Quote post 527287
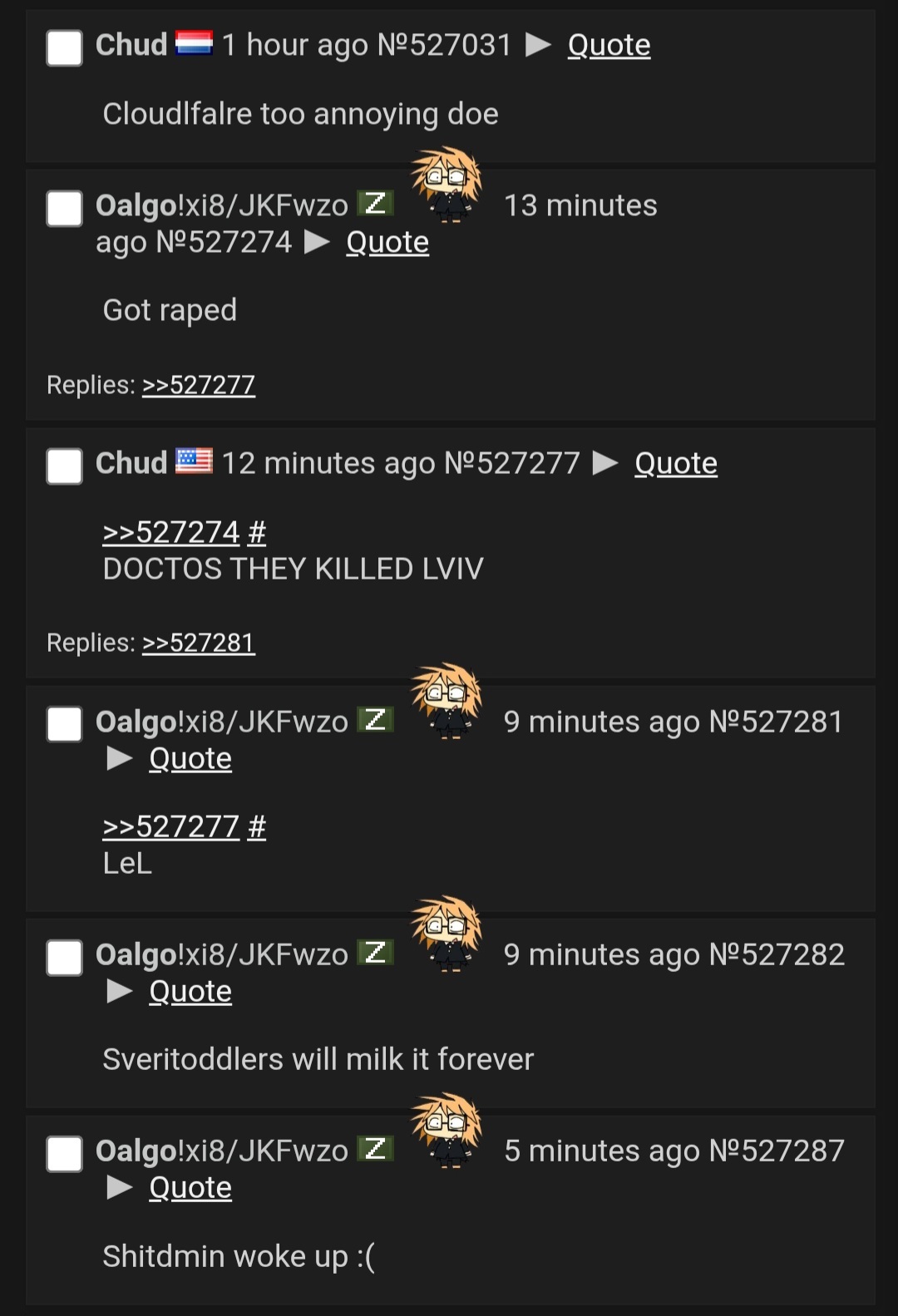898x1316 pixels. point(190,1188)
